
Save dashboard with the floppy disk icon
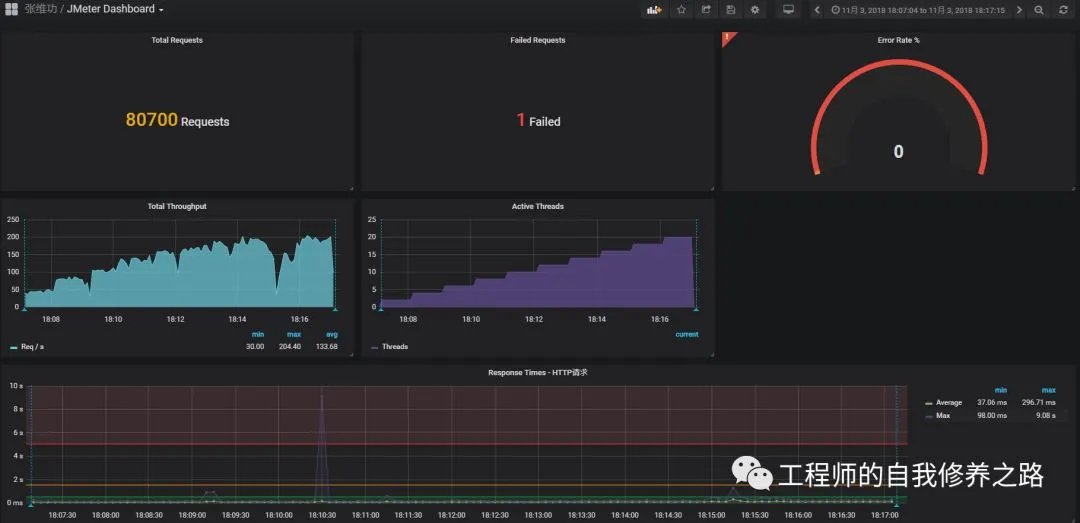pyautogui.click(x=731, y=10)
